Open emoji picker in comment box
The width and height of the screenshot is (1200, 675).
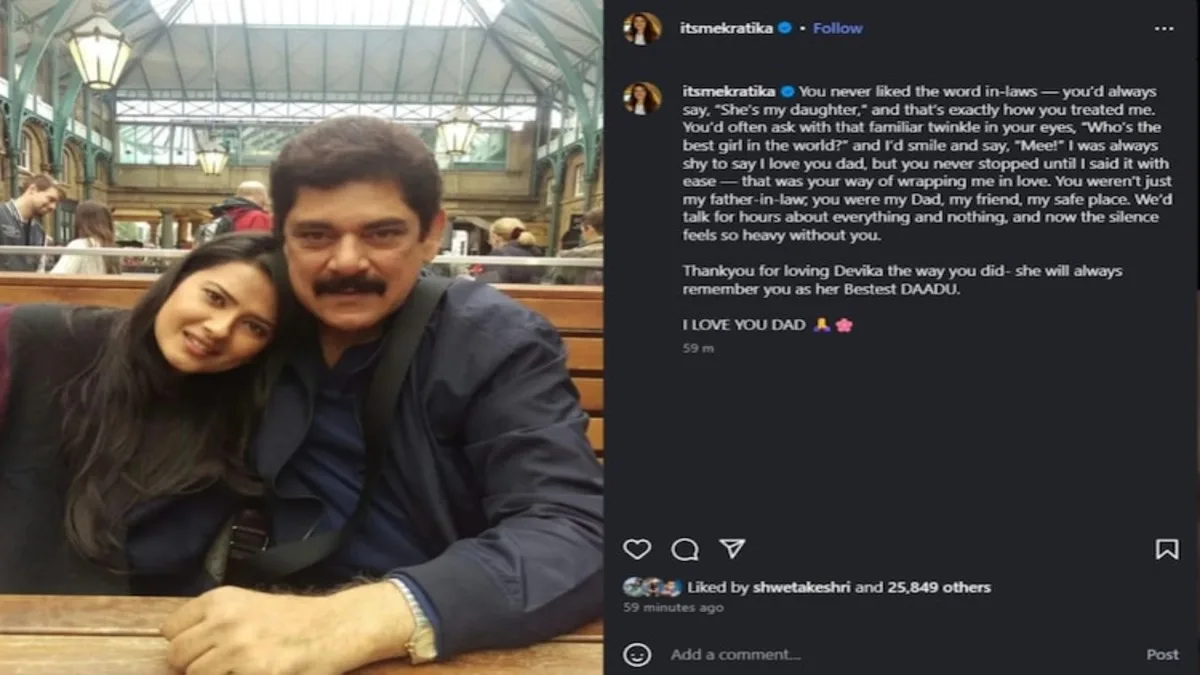click(637, 654)
